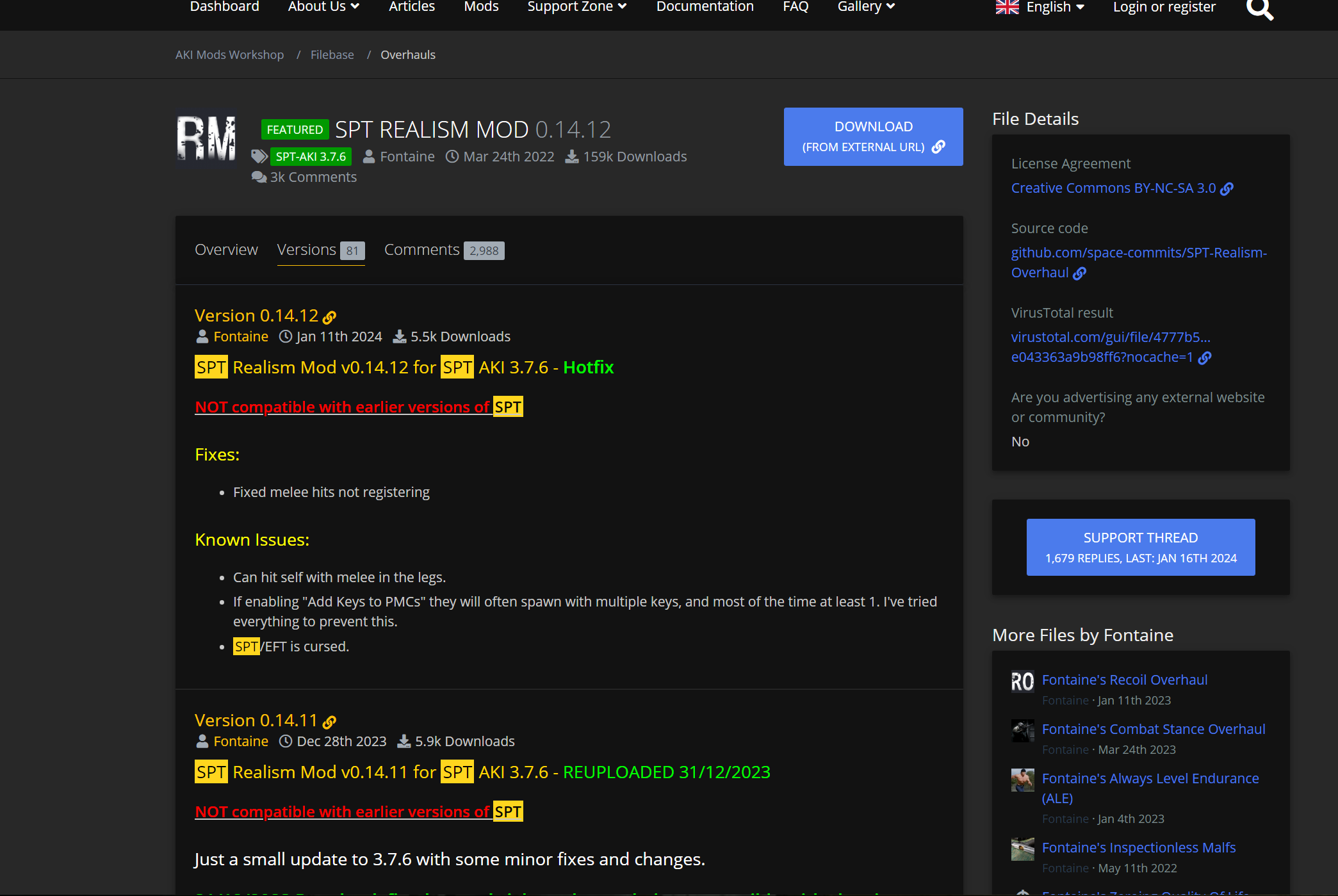This screenshot has height=896, width=1338.
Task: Open the Creative Commons BY-NC-SA 3.0 link
Action: 1114,188
